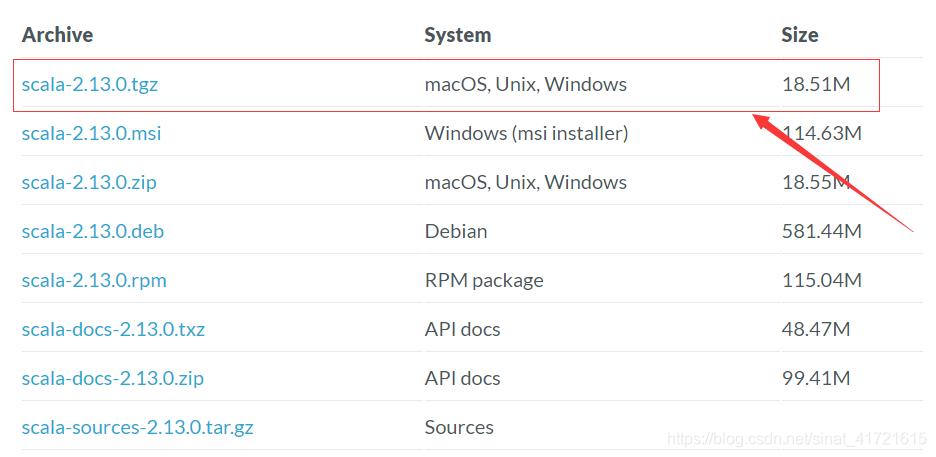Select the 'RPM package' cell

(x=484, y=280)
